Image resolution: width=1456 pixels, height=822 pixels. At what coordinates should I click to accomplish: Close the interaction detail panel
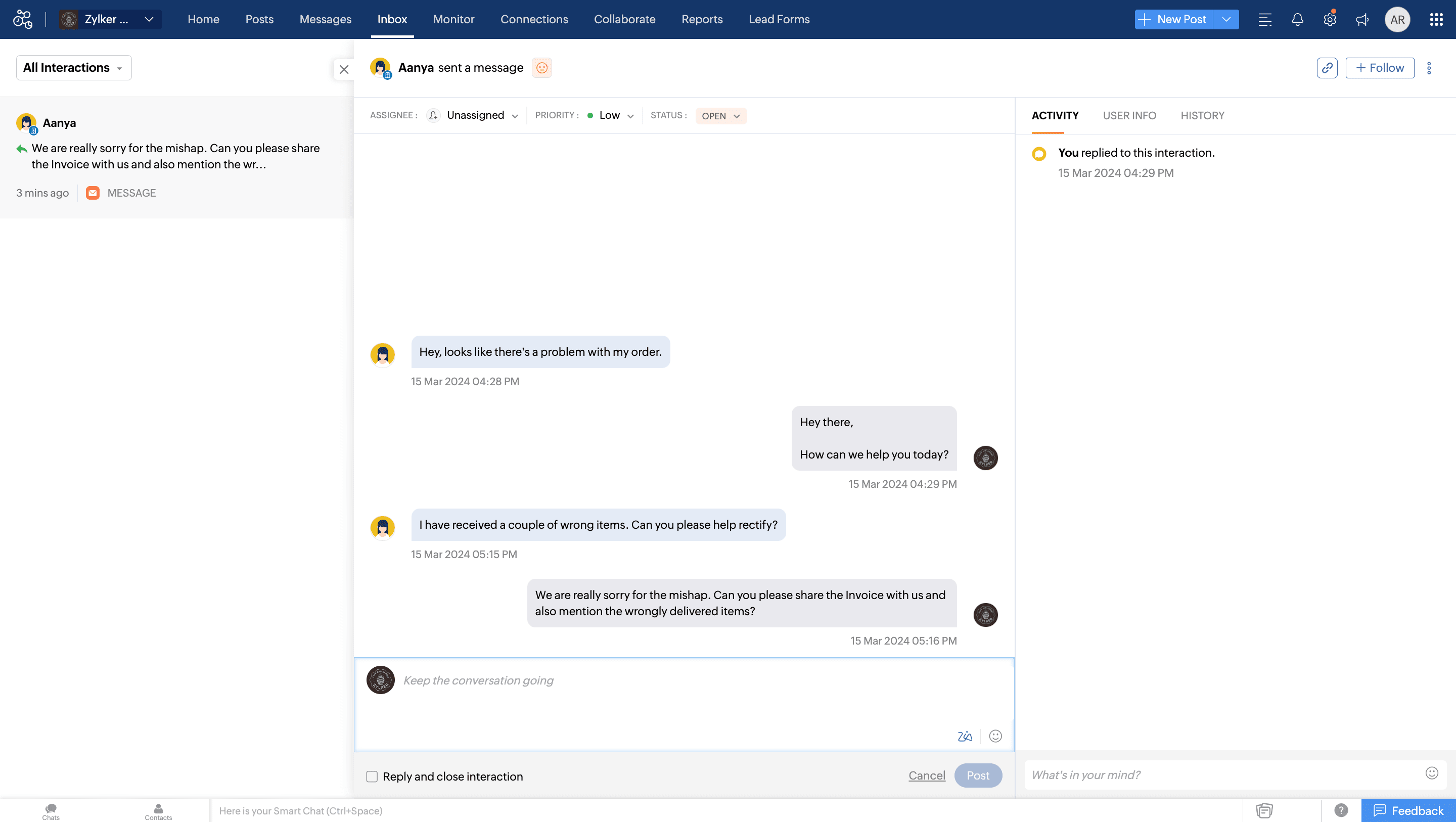[344, 70]
